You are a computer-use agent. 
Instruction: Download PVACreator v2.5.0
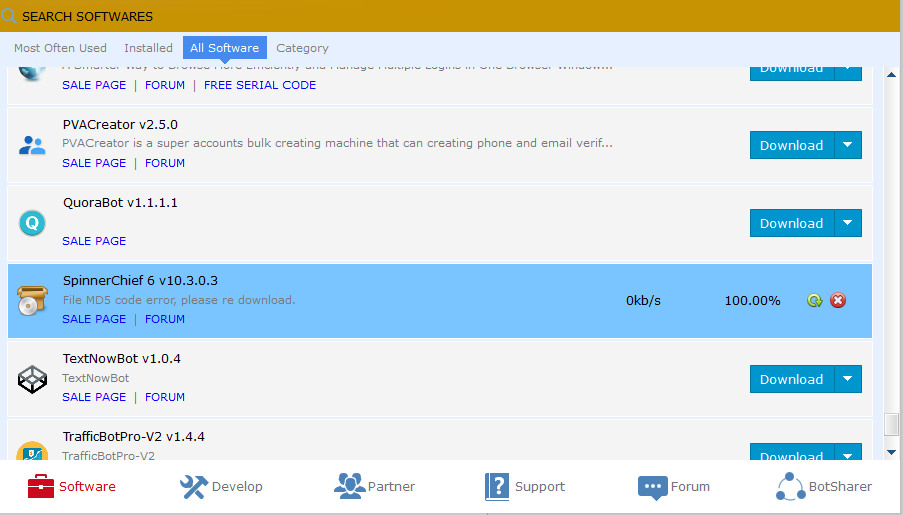pos(791,145)
